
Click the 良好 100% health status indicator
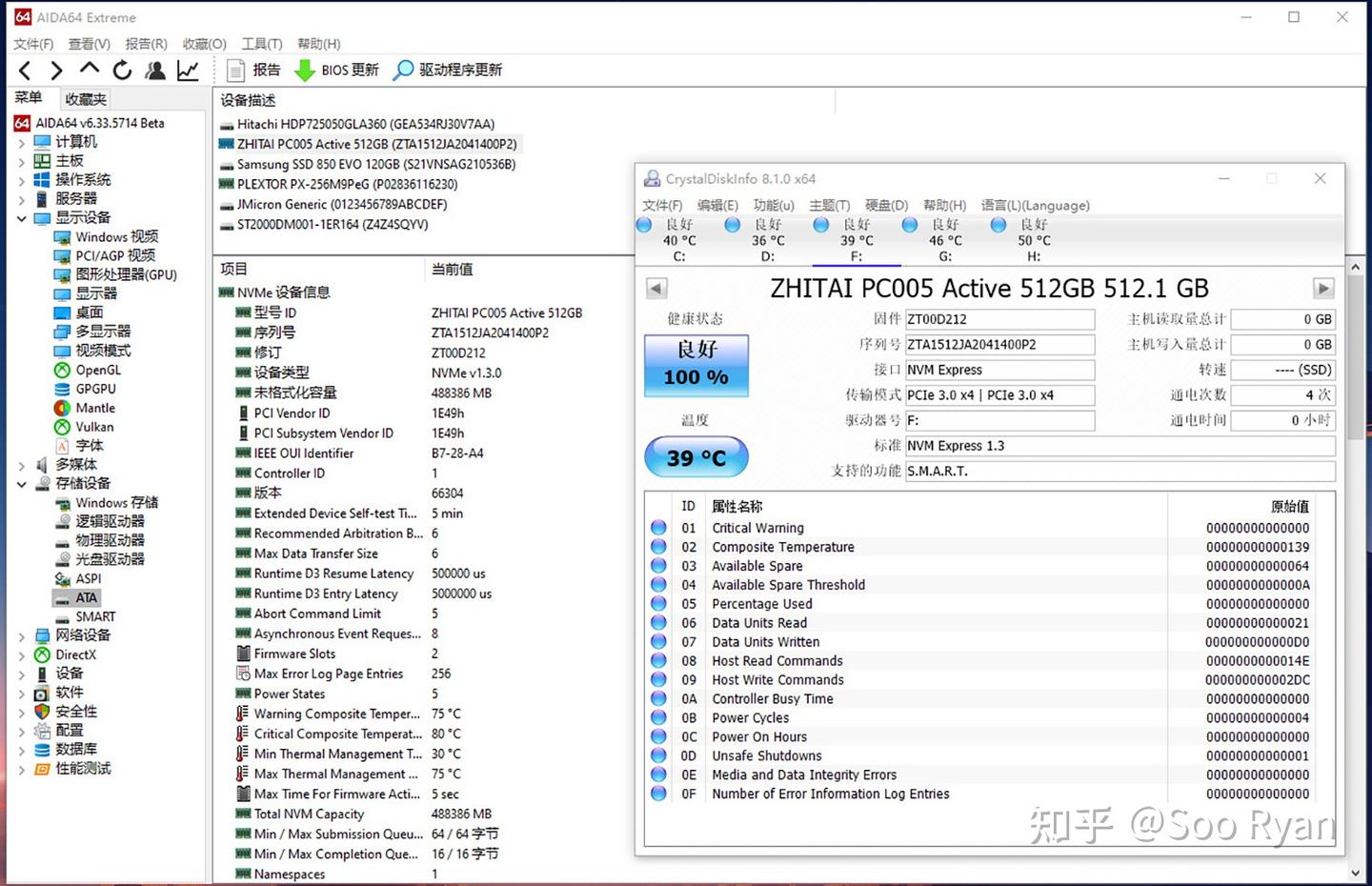point(696,366)
